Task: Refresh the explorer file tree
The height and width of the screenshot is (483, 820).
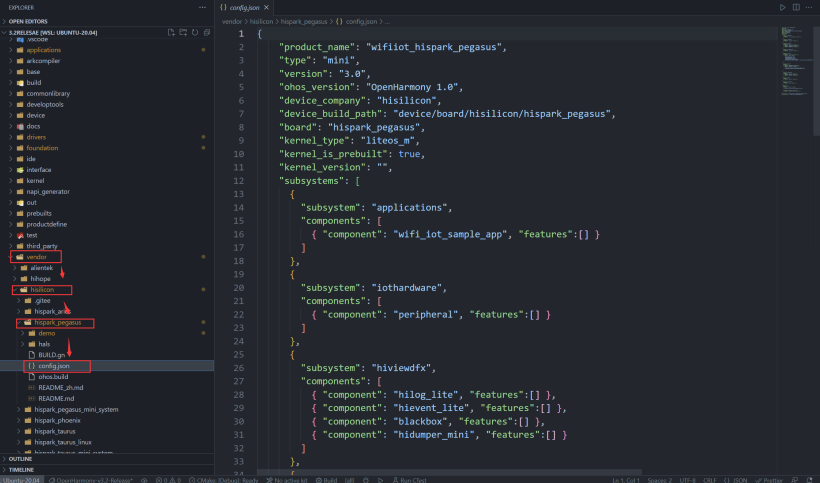Action: pyautogui.click(x=195, y=32)
